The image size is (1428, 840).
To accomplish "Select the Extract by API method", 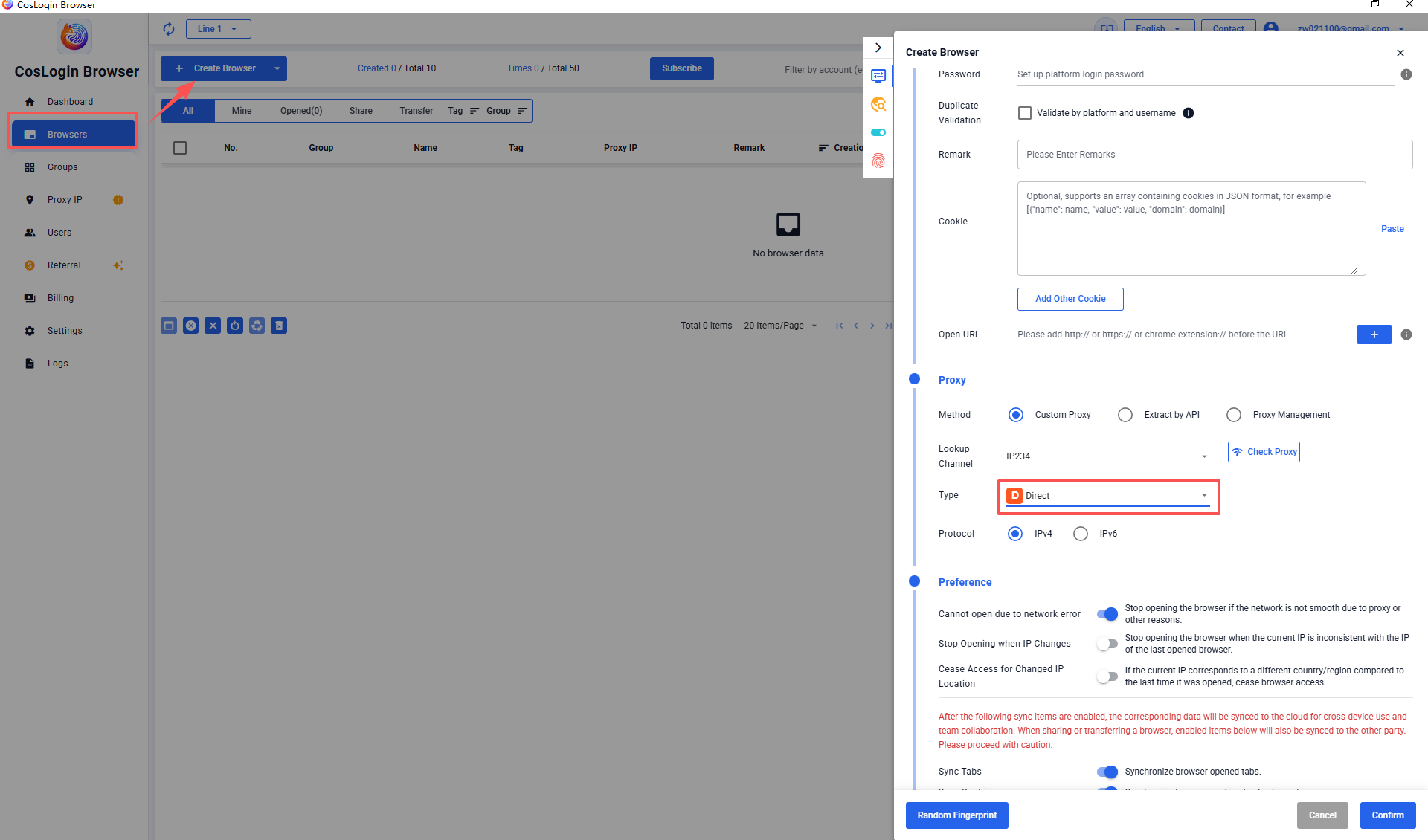I will tap(1125, 415).
